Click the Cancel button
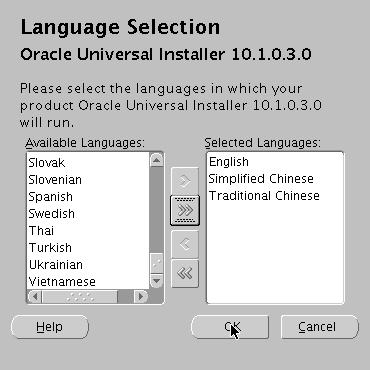This screenshot has width=370, height=370. click(320, 327)
